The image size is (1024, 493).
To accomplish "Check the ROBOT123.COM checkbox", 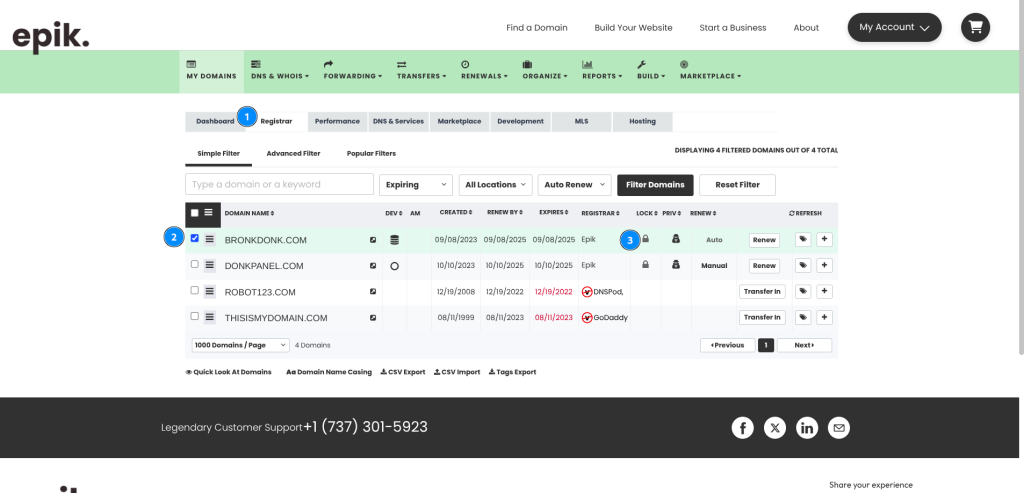I will (195, 291).
